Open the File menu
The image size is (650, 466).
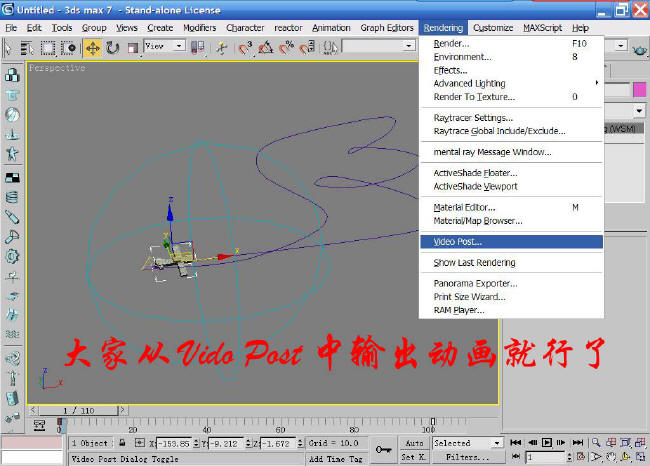tap(11, 28)
